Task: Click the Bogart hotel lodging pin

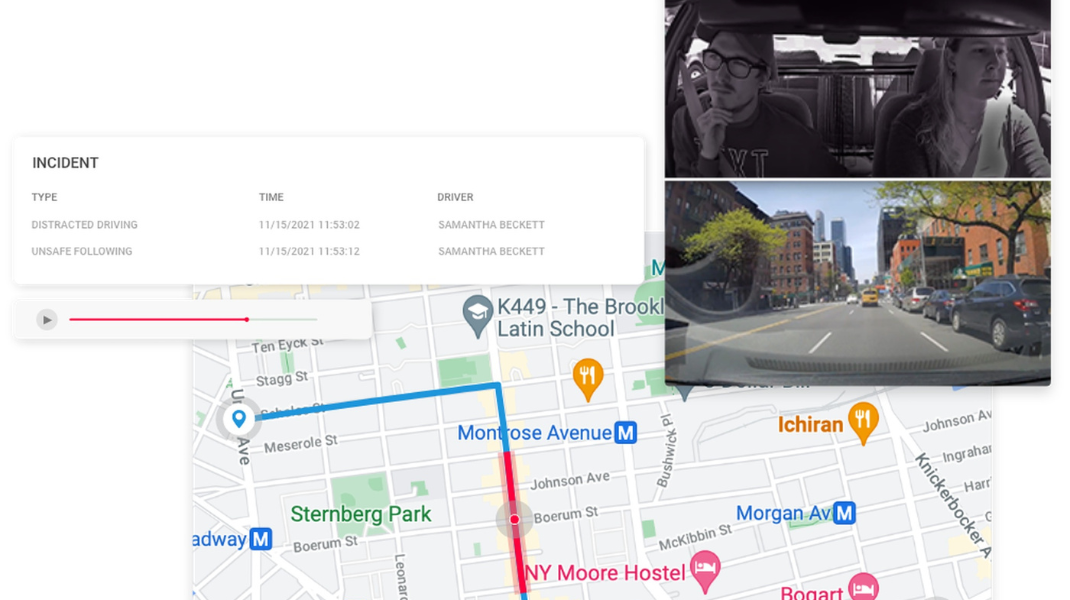Action: [x=863, y=588]
